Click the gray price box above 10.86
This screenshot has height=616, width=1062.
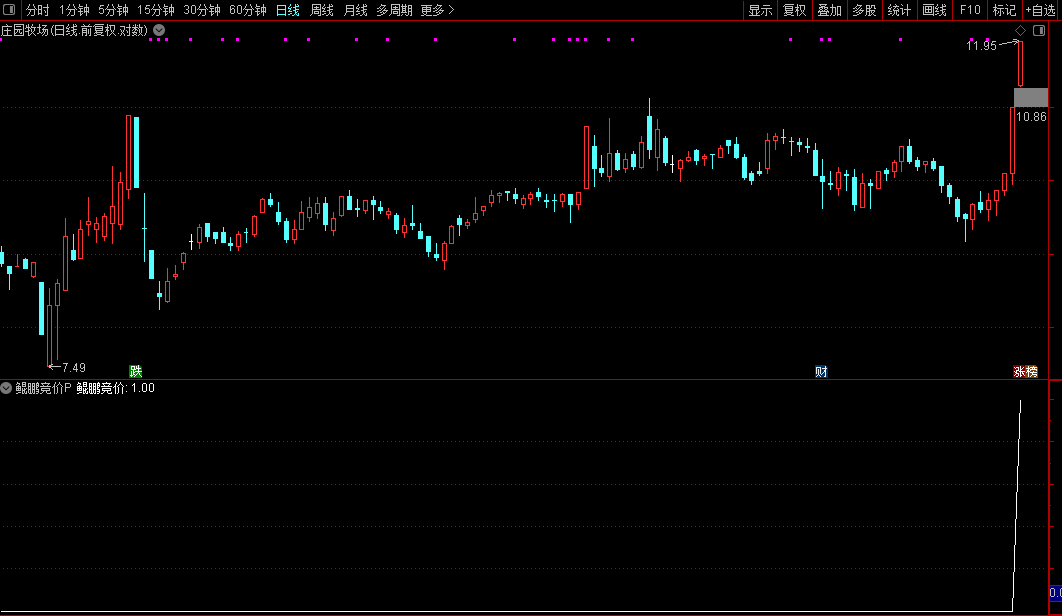pyautogui.click(x=1031, y=98)
